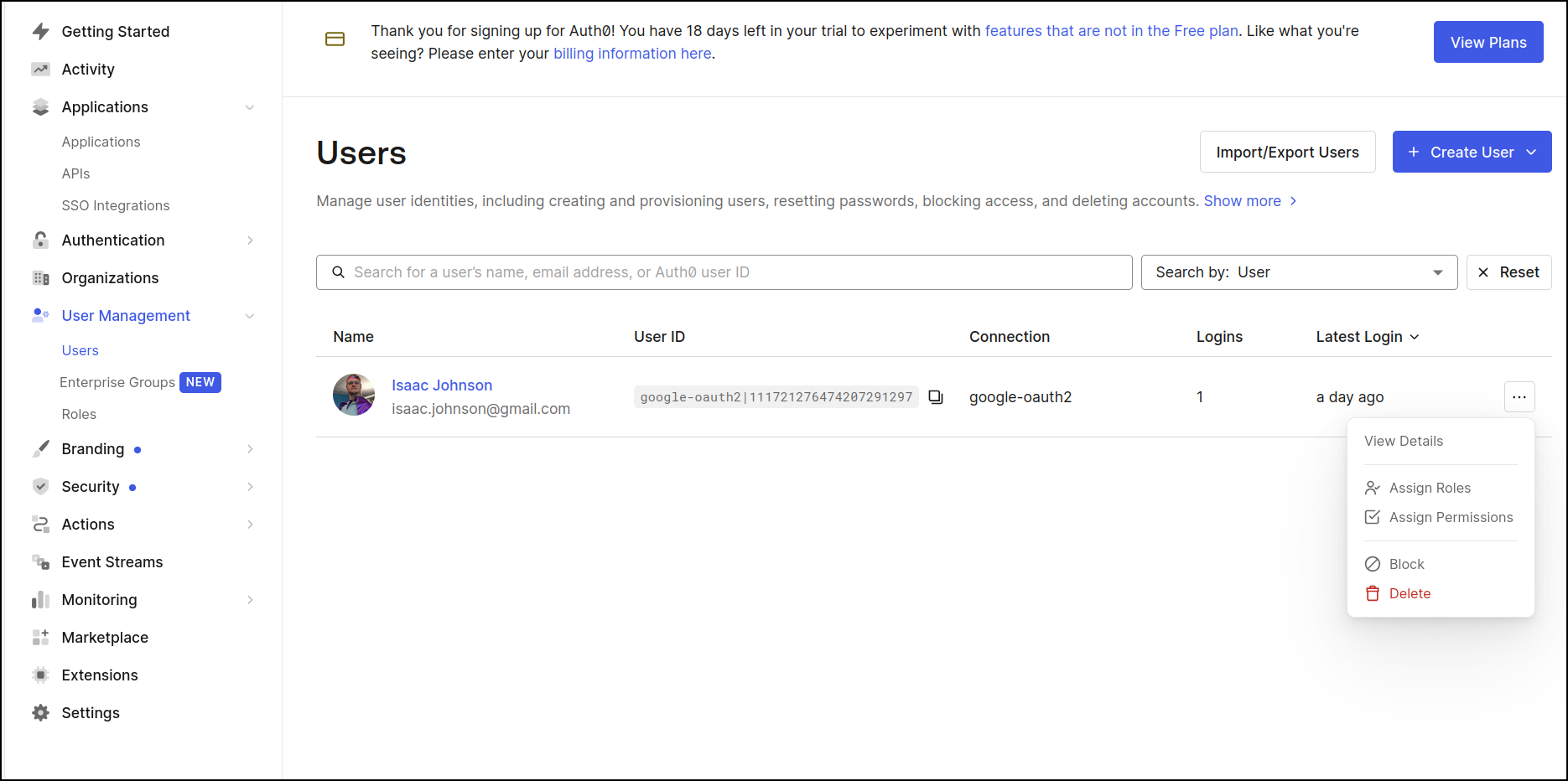Screen dimensions: 1568x781
Task: Click the Import/Export Users button
Action: point(1287,152)
